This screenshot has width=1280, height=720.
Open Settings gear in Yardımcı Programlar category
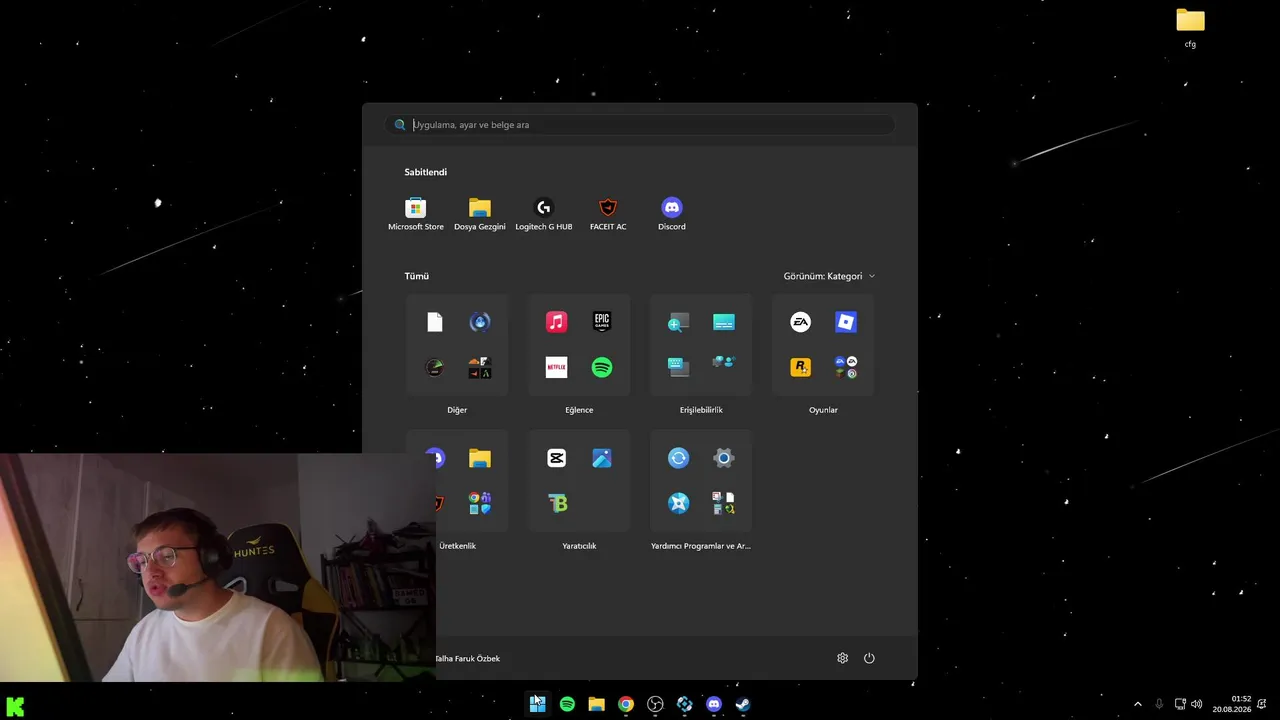click(724, 458)
